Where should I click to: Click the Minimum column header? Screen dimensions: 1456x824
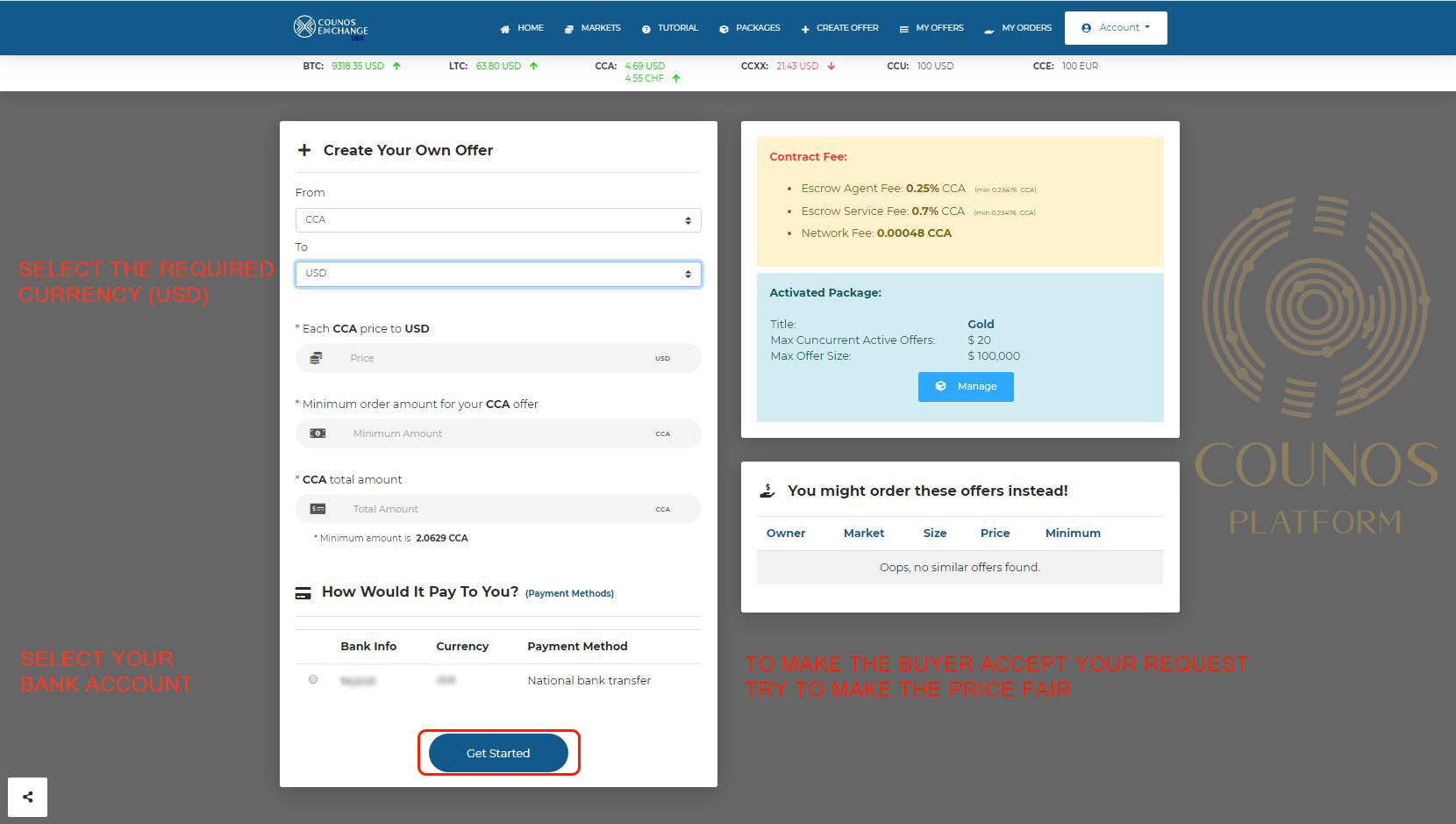pos(1073,534)
